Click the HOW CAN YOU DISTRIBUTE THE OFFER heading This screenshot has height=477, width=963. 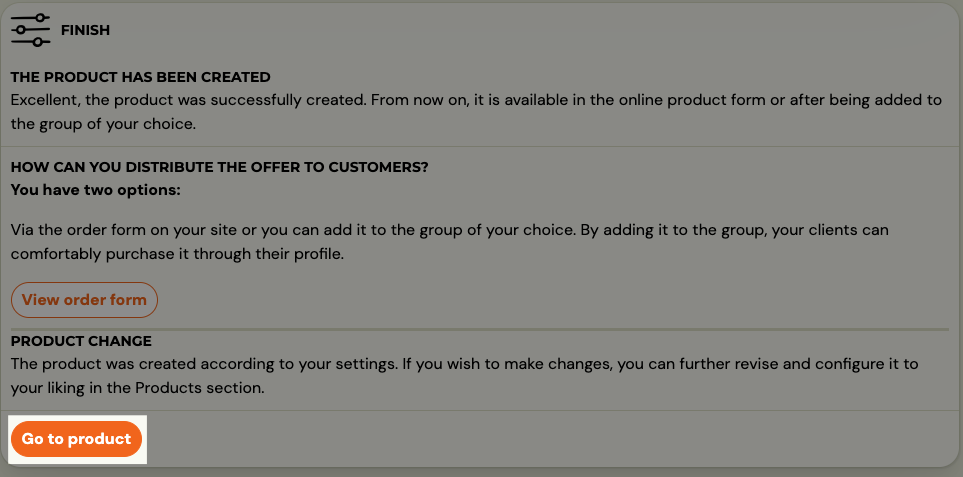pos(219,167)
